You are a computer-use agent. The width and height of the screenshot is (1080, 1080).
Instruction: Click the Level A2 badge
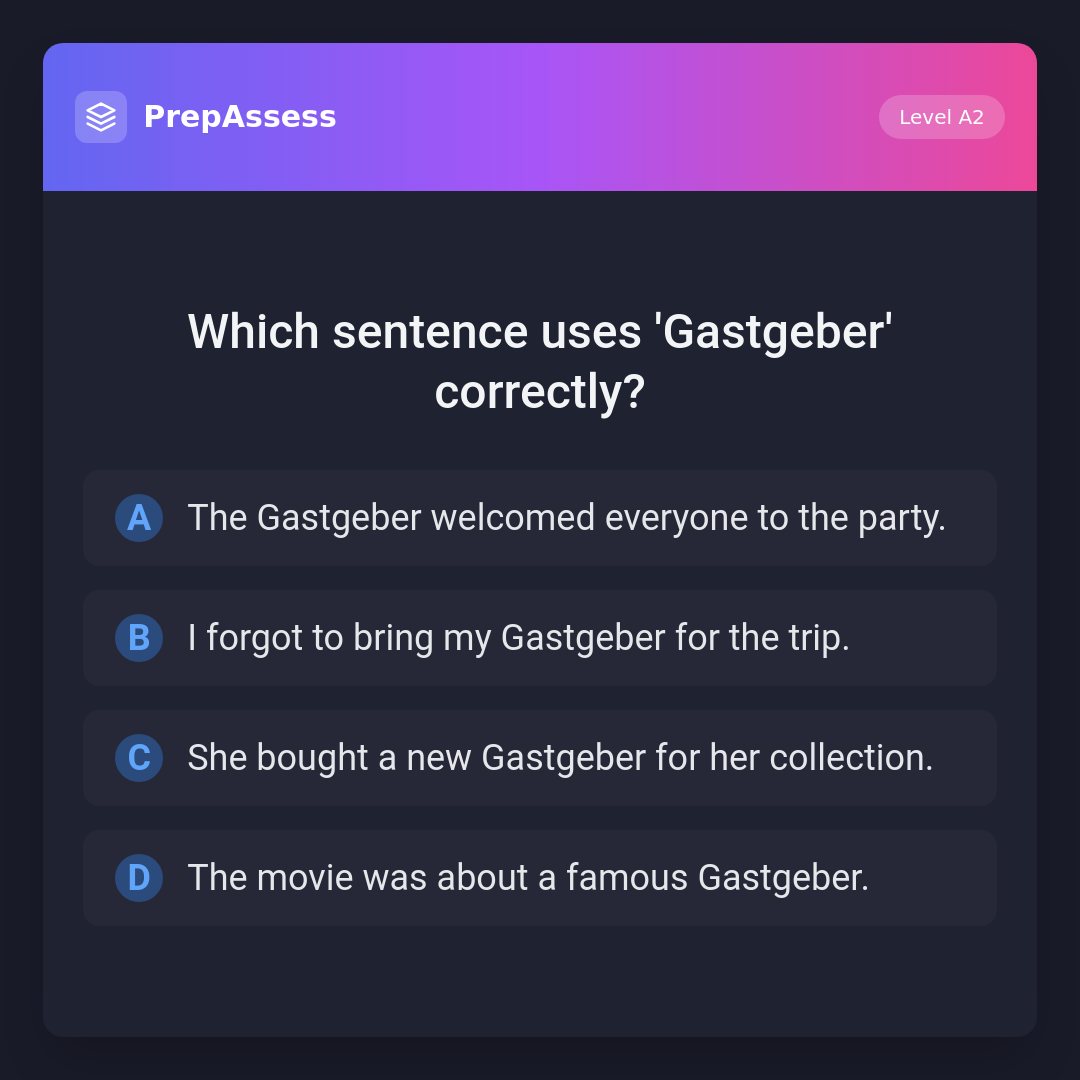(x=941, y=117)
